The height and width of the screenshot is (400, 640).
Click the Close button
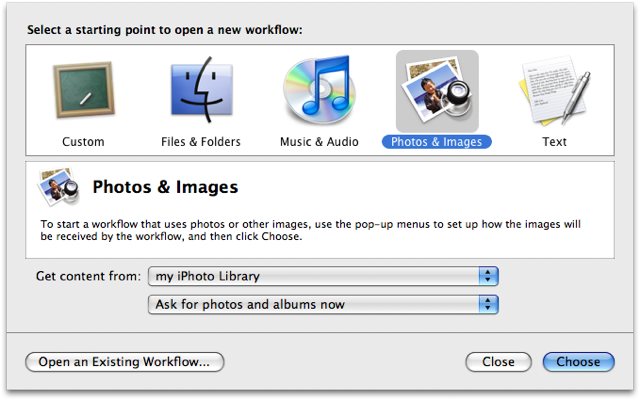pos(498,362)
